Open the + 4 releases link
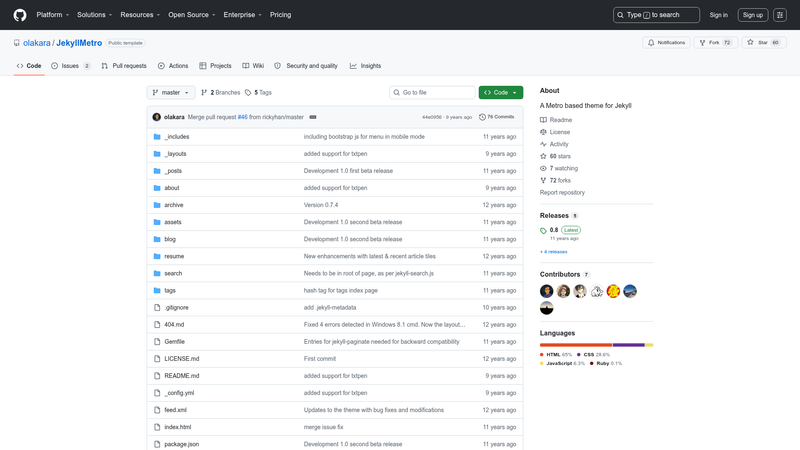The width and height of the screenshot is (800, 450). point(554,252)
